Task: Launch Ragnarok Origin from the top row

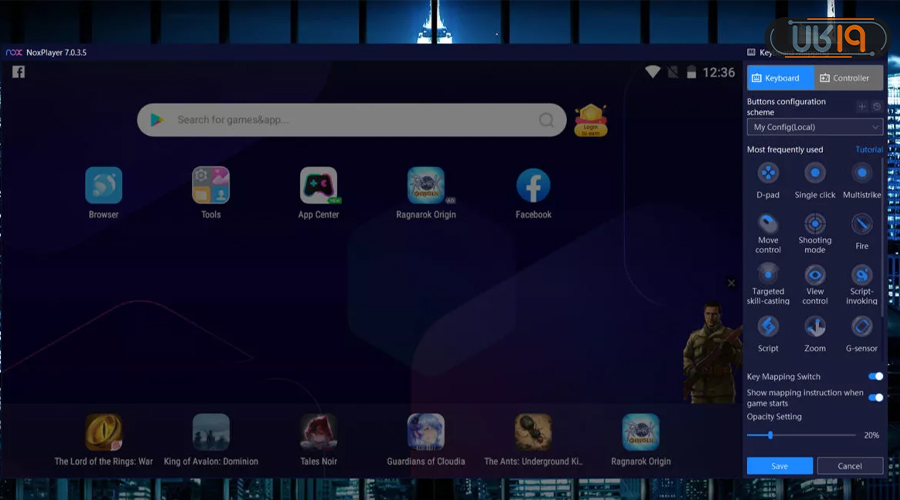Action: pos(426,185)
